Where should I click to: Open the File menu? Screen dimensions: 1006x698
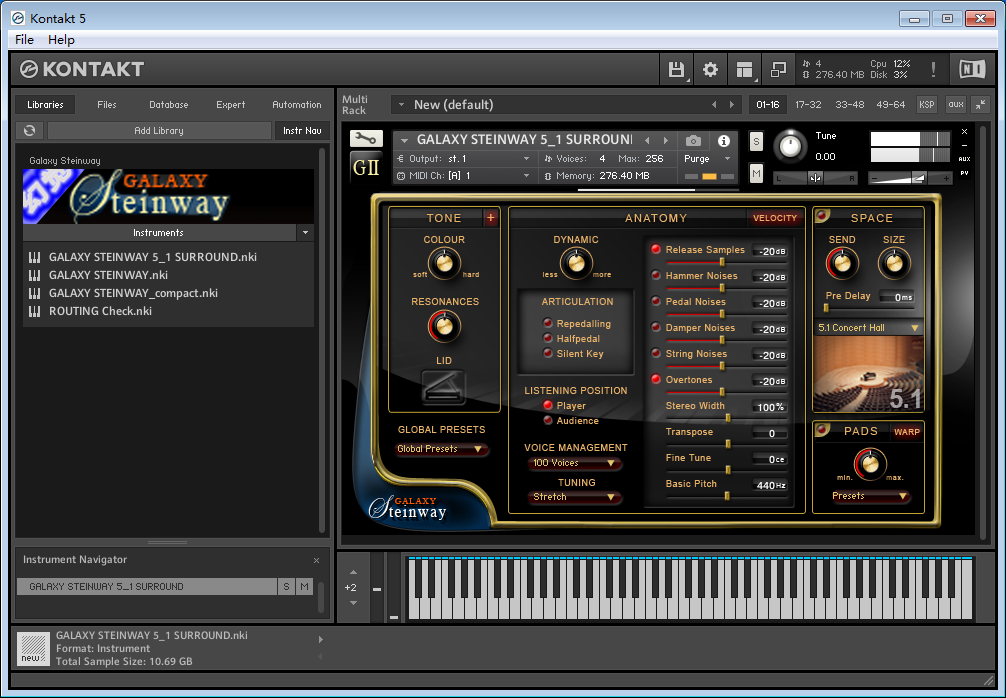click(24, 39)
